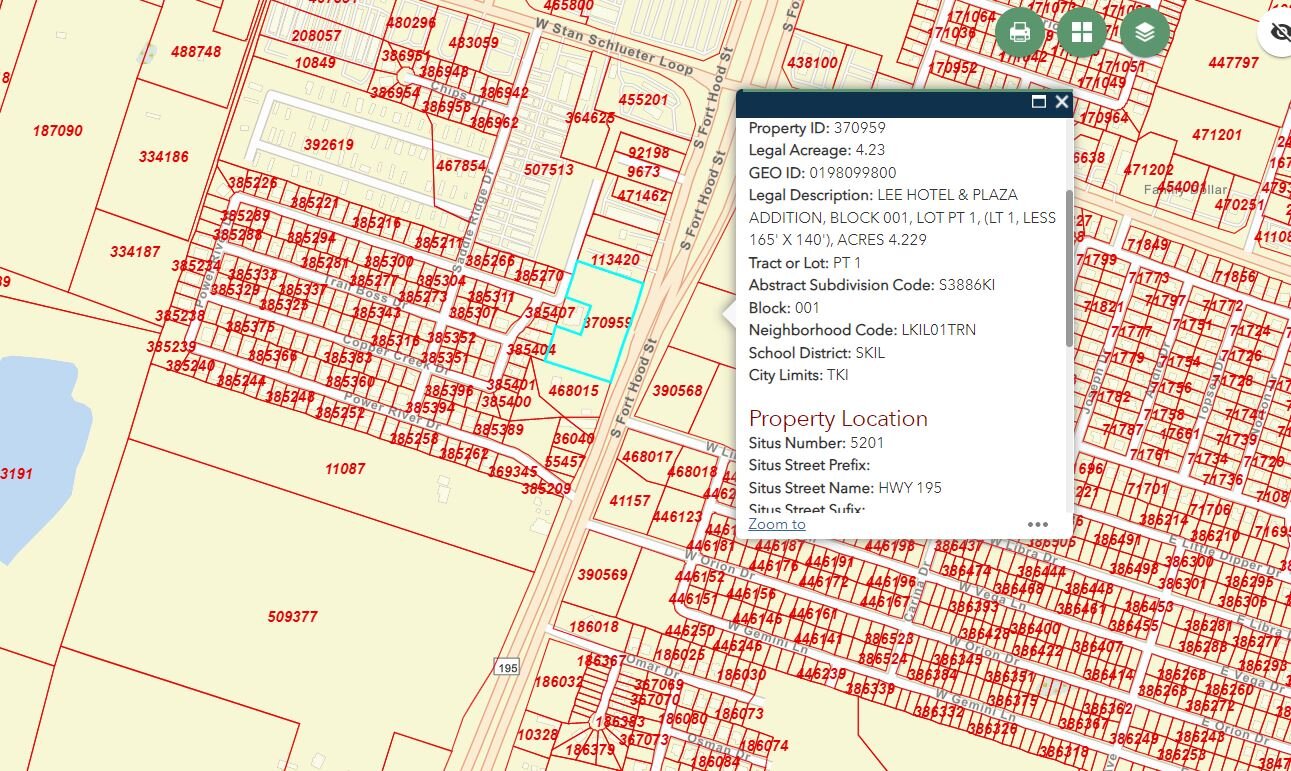Close the Property ID 370959 popup
1291x771 pixels.
tap(1061, 102)
